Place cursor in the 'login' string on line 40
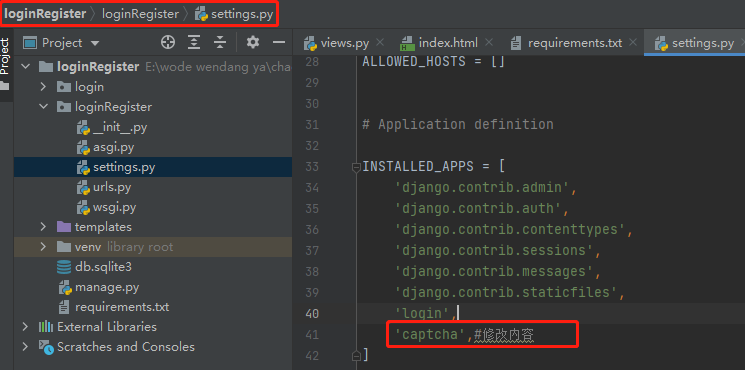This screenshot has width=745, height=370. point(422,313)
